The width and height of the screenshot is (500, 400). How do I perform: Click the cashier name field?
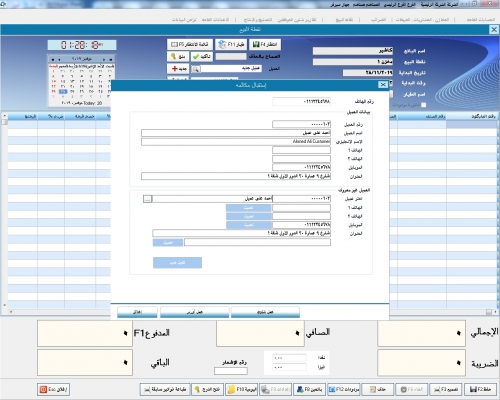click(x=353, y=51)
